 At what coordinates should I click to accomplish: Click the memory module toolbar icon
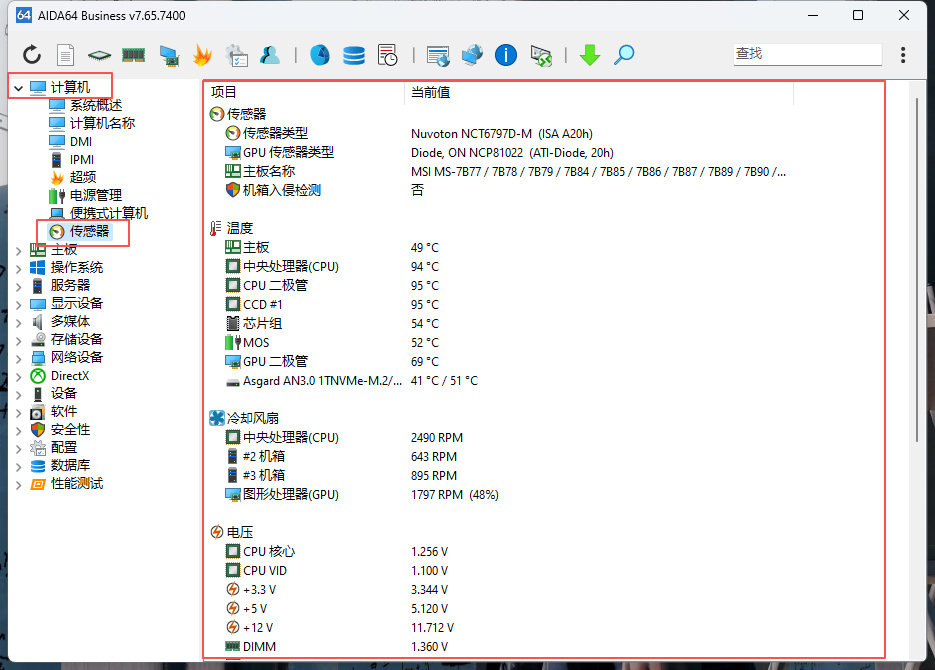(x=134, y=55)
